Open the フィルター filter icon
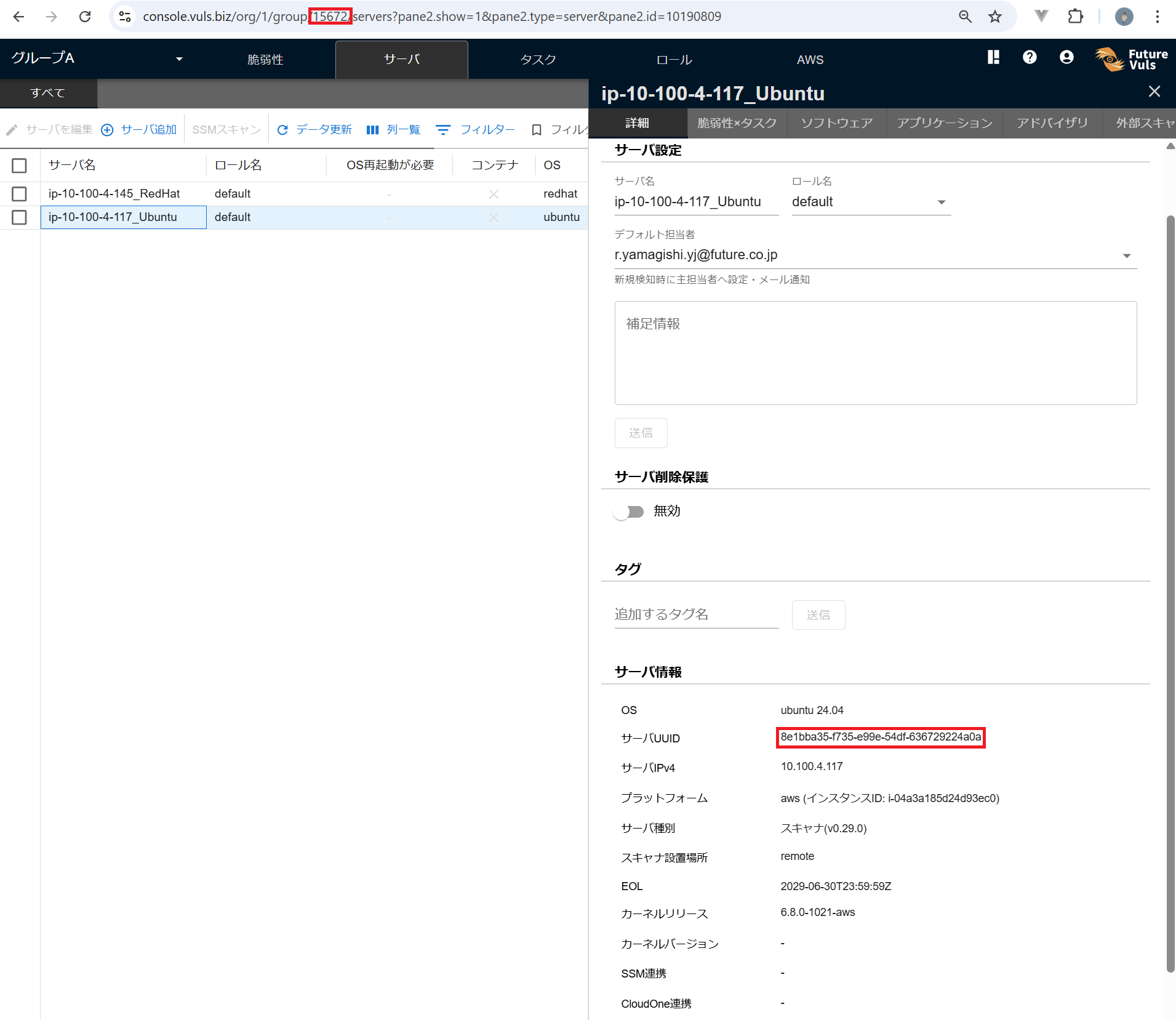Viewport: 1176px width, 1020px height. pyautogui.click(x=443, y=130)
